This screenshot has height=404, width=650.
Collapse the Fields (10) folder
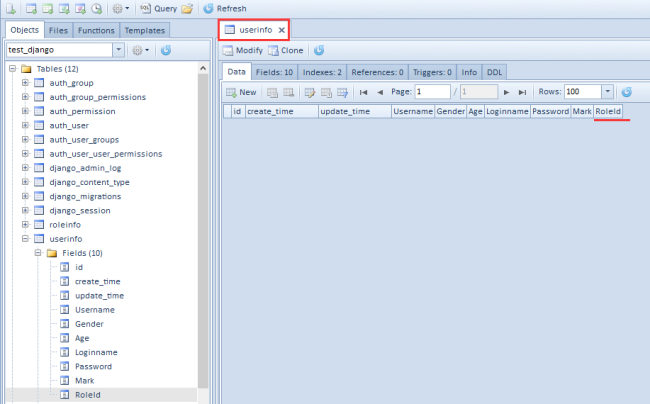38,252
